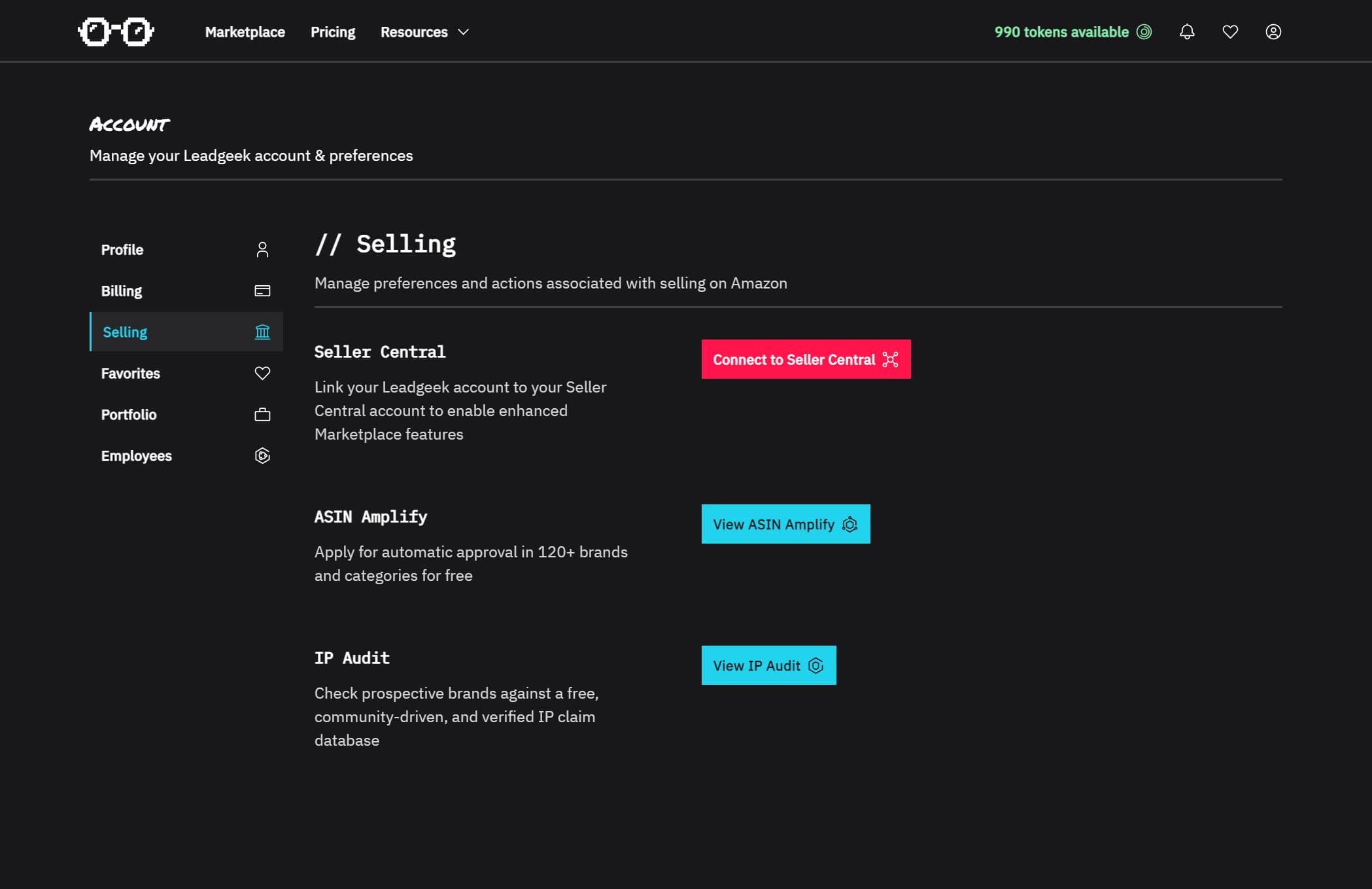Click the Favorites heart icon in sidebar
Viewport: 1372px width, 889px height.
262,373
